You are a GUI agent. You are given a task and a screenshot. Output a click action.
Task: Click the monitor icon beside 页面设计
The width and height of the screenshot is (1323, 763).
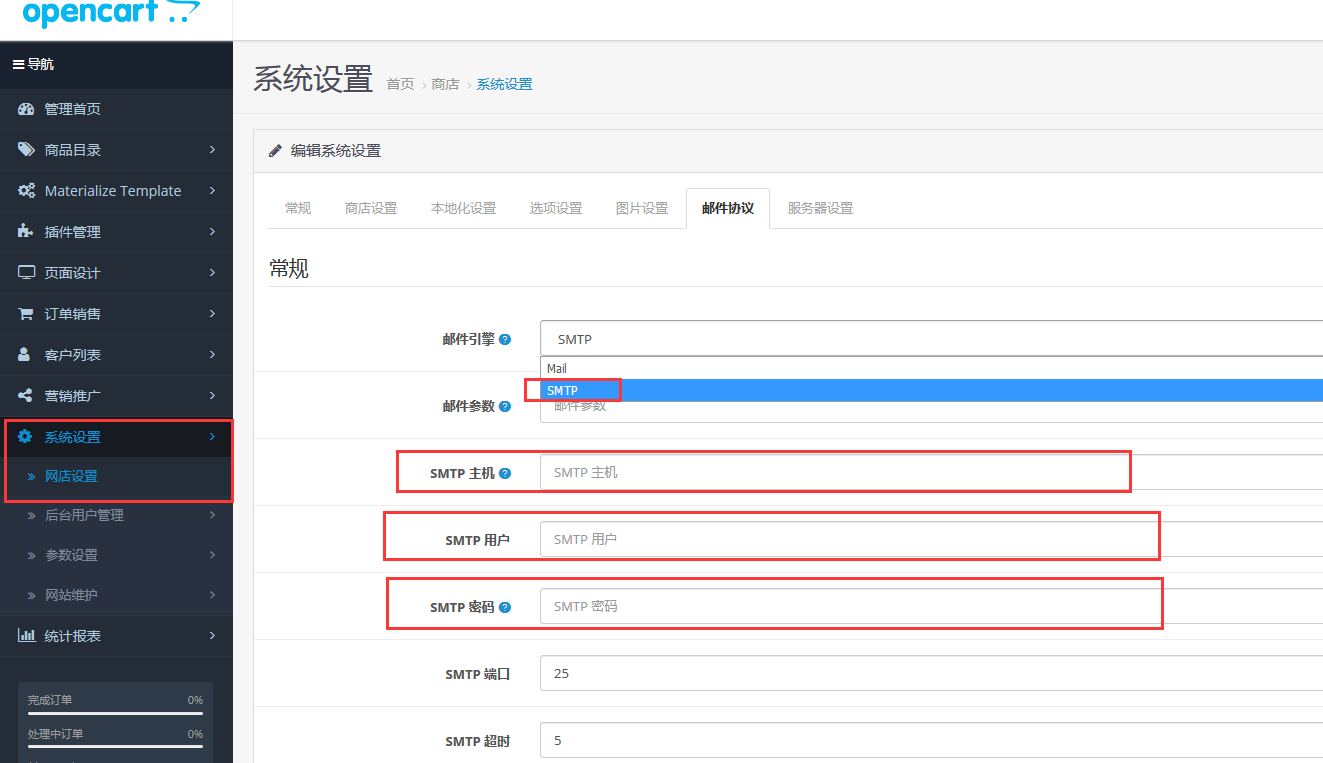click(27, 273)
